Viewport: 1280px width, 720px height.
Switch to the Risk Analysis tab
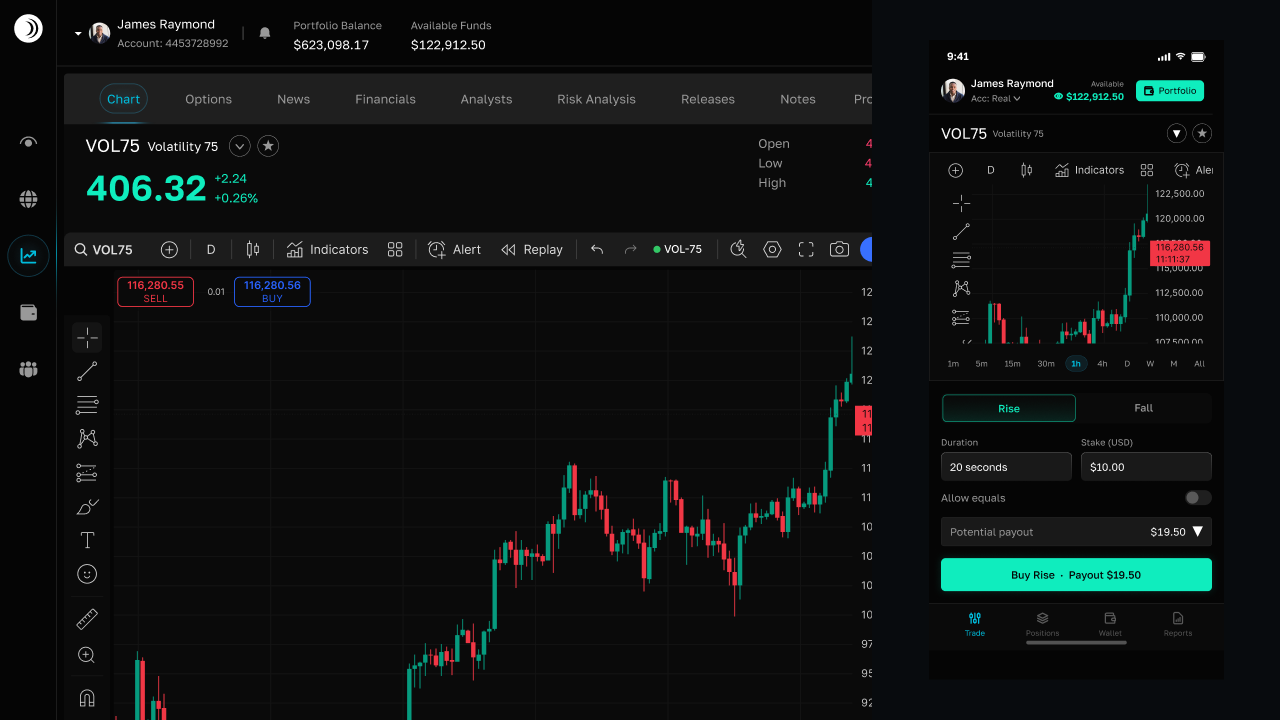(x=596, y=99)
